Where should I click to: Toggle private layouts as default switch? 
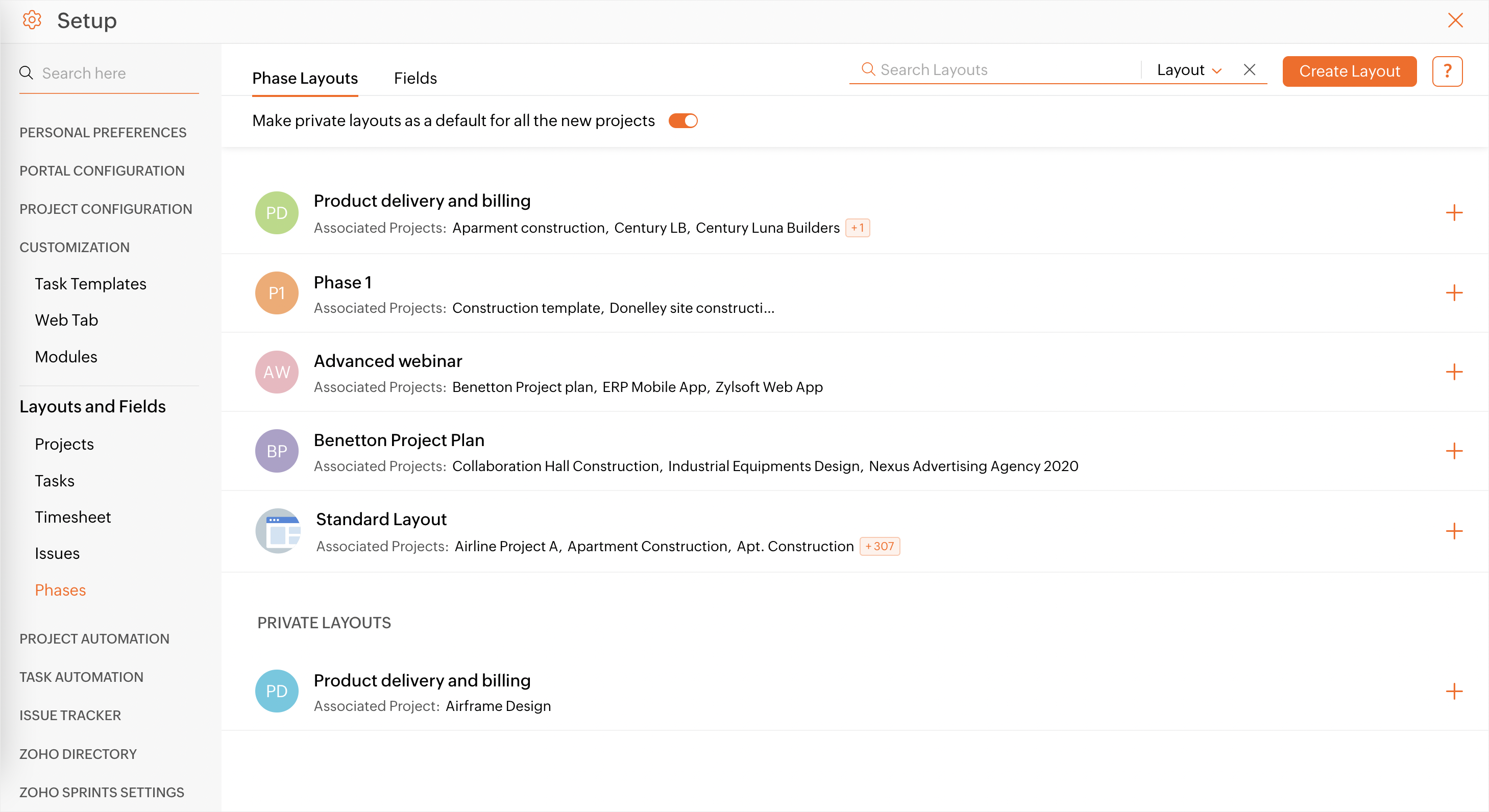(x=683, y=121)
